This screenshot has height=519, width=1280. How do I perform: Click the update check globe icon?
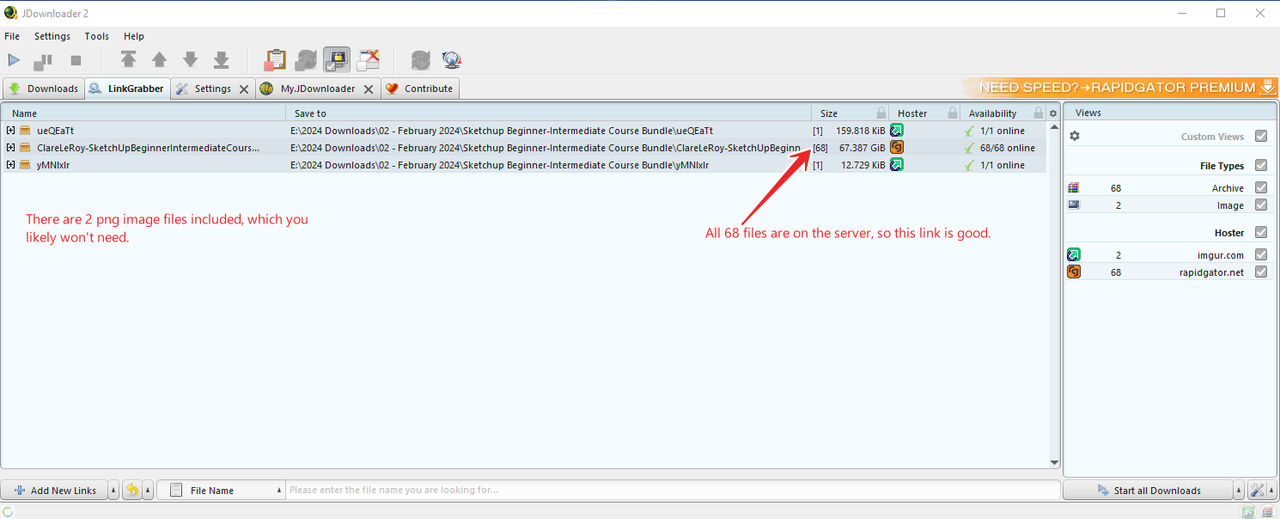[452, 60]
